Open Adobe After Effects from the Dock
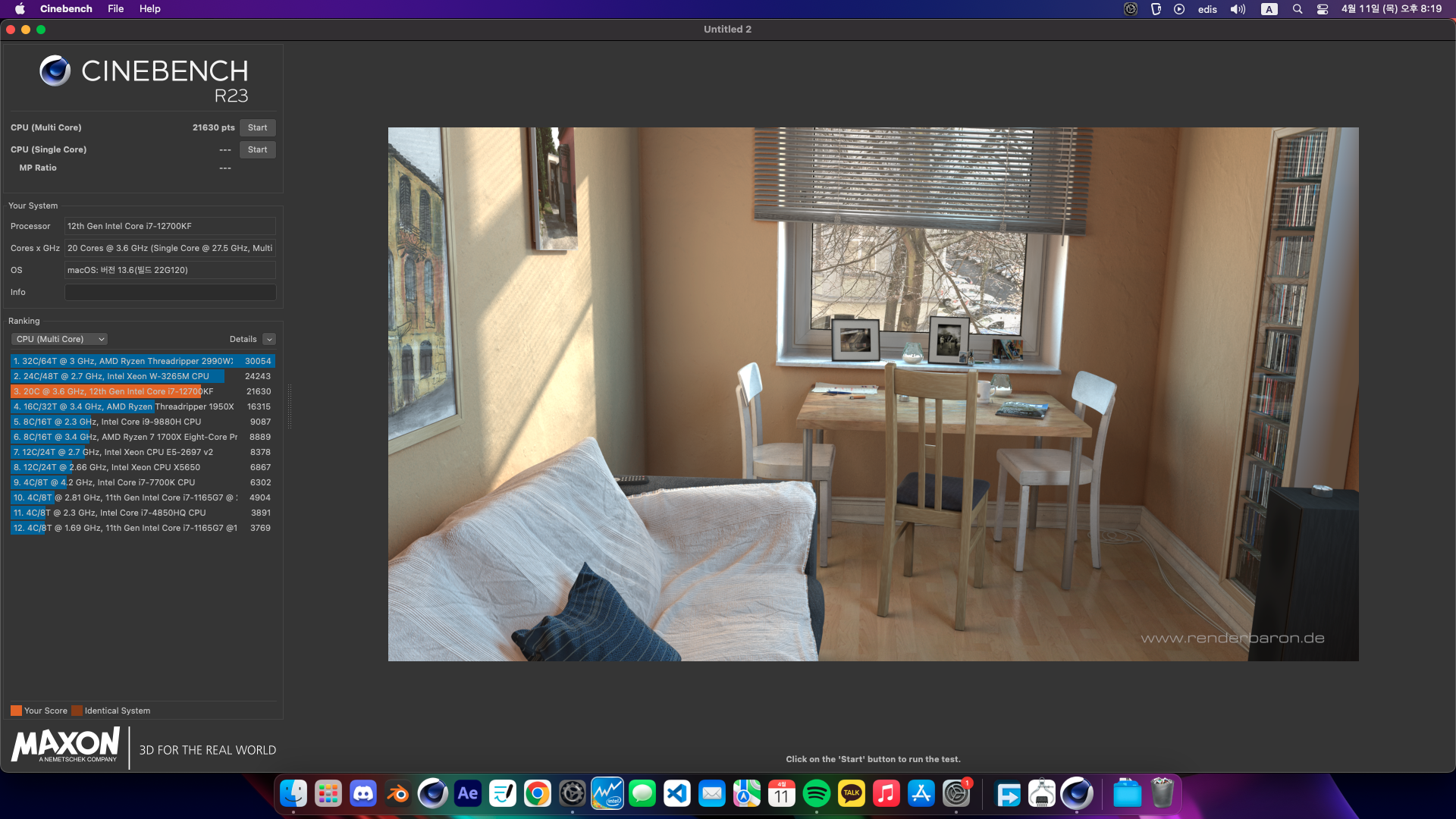 pyautogui.click(x=468, y=794)
